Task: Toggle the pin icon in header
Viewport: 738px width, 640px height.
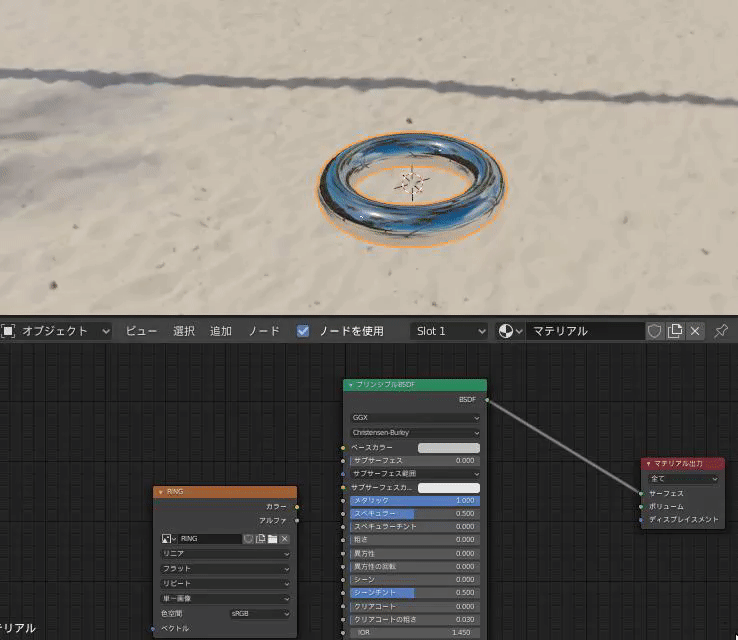Action: point(721,331)
